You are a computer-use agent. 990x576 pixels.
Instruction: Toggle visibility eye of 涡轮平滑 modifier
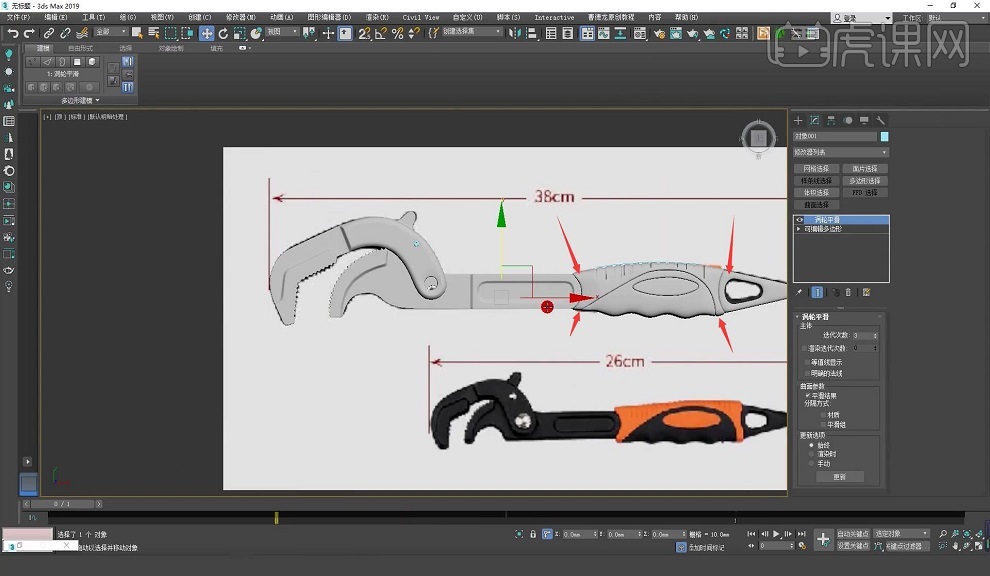(799, 219)
